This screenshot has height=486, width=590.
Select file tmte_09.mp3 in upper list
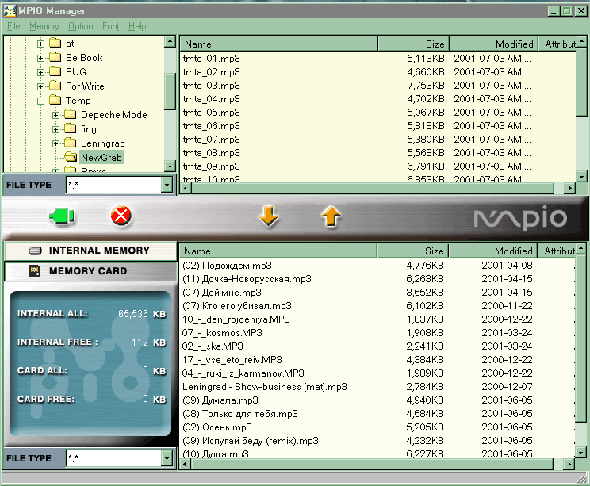[x=211, y=166]
